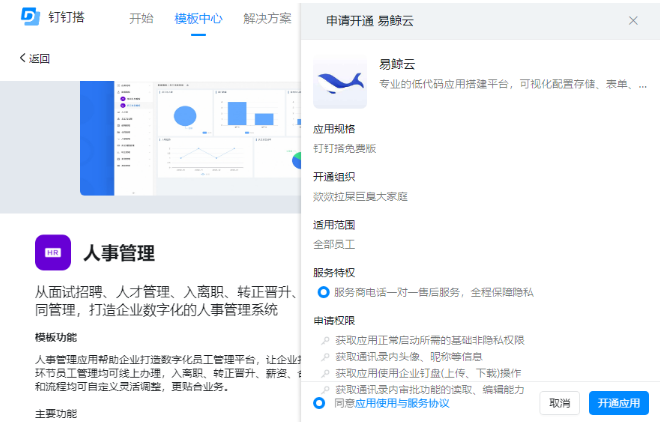The height and width of the screenshot is (422, 660).
Task: Click the 全部员工 scope value
Action: 334,244
